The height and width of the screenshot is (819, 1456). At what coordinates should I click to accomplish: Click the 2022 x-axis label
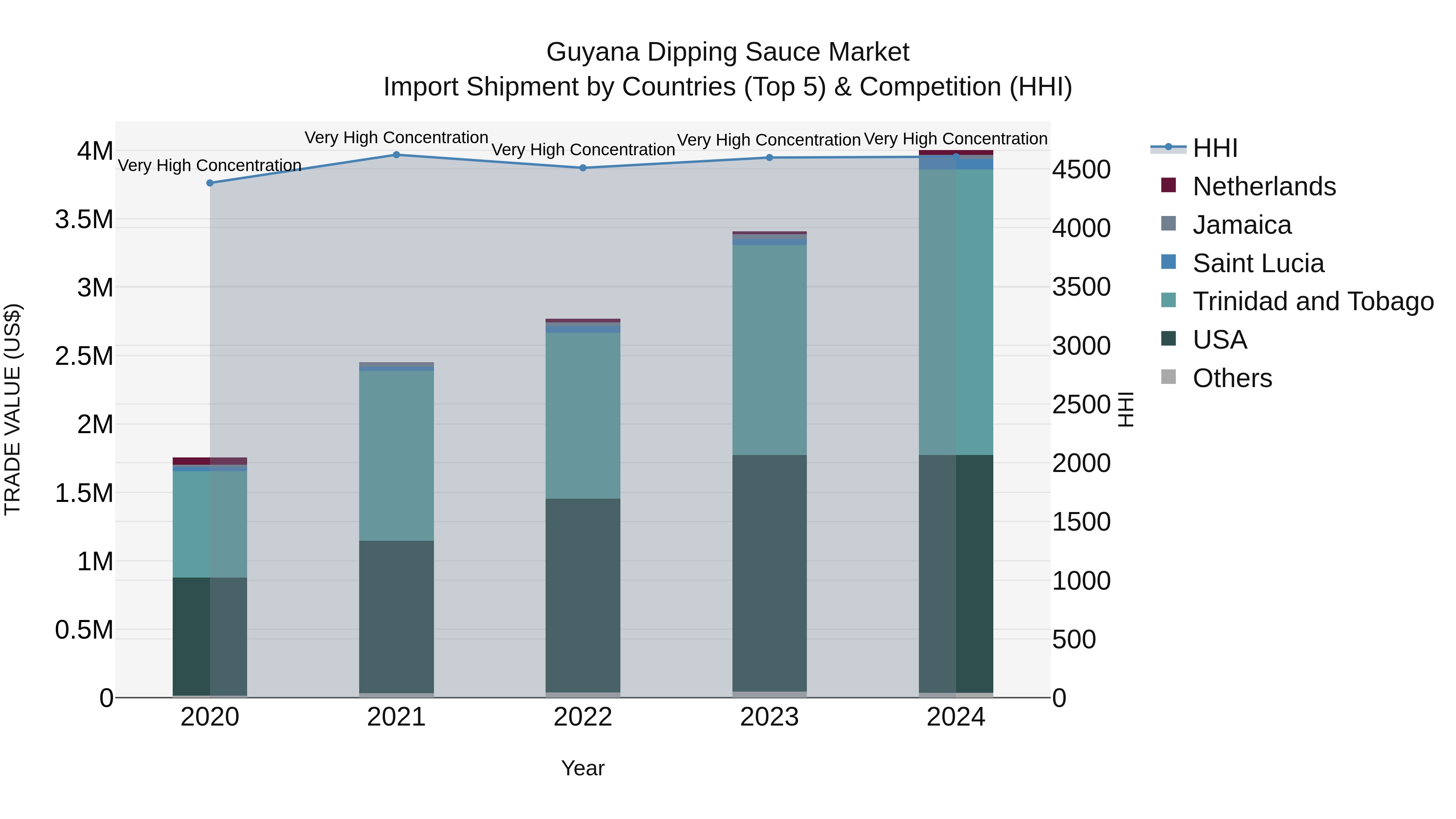pyautogui.click(x=583, y=717)
